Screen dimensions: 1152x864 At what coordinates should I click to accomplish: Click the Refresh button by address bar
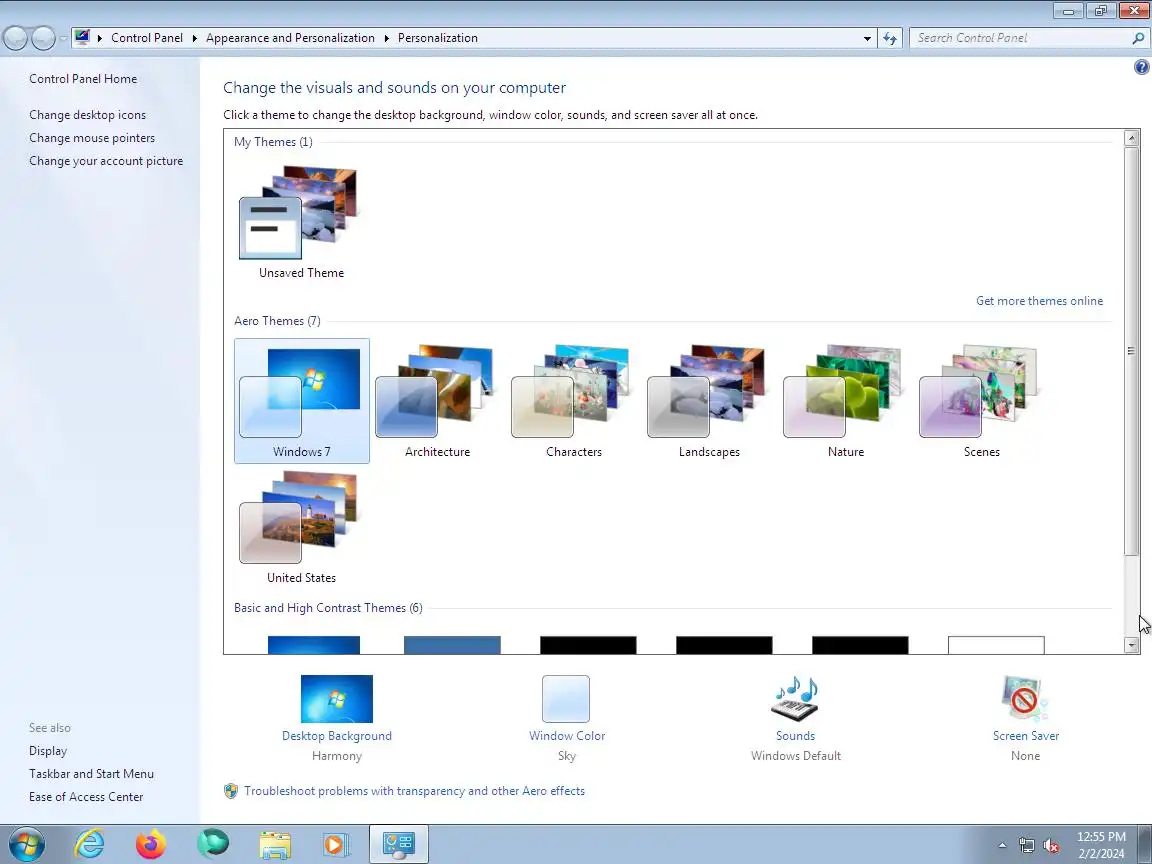click(890, 38)
